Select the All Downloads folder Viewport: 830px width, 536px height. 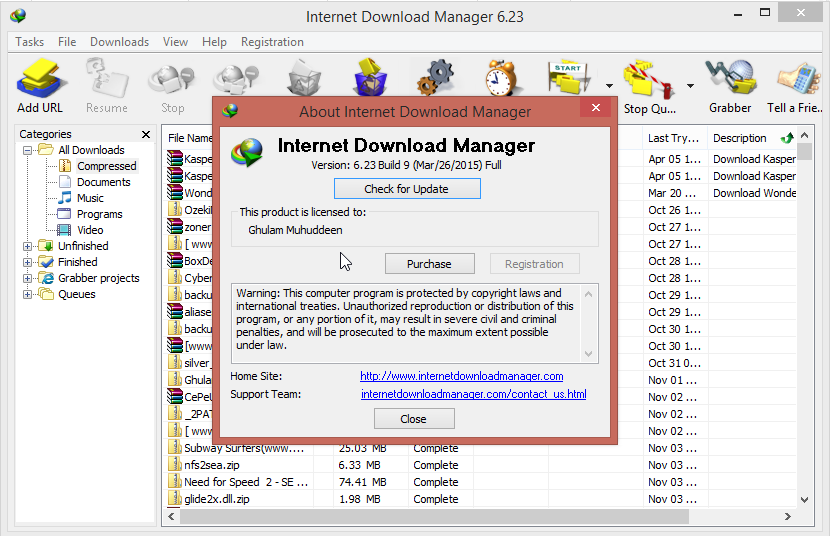point(91,150)
